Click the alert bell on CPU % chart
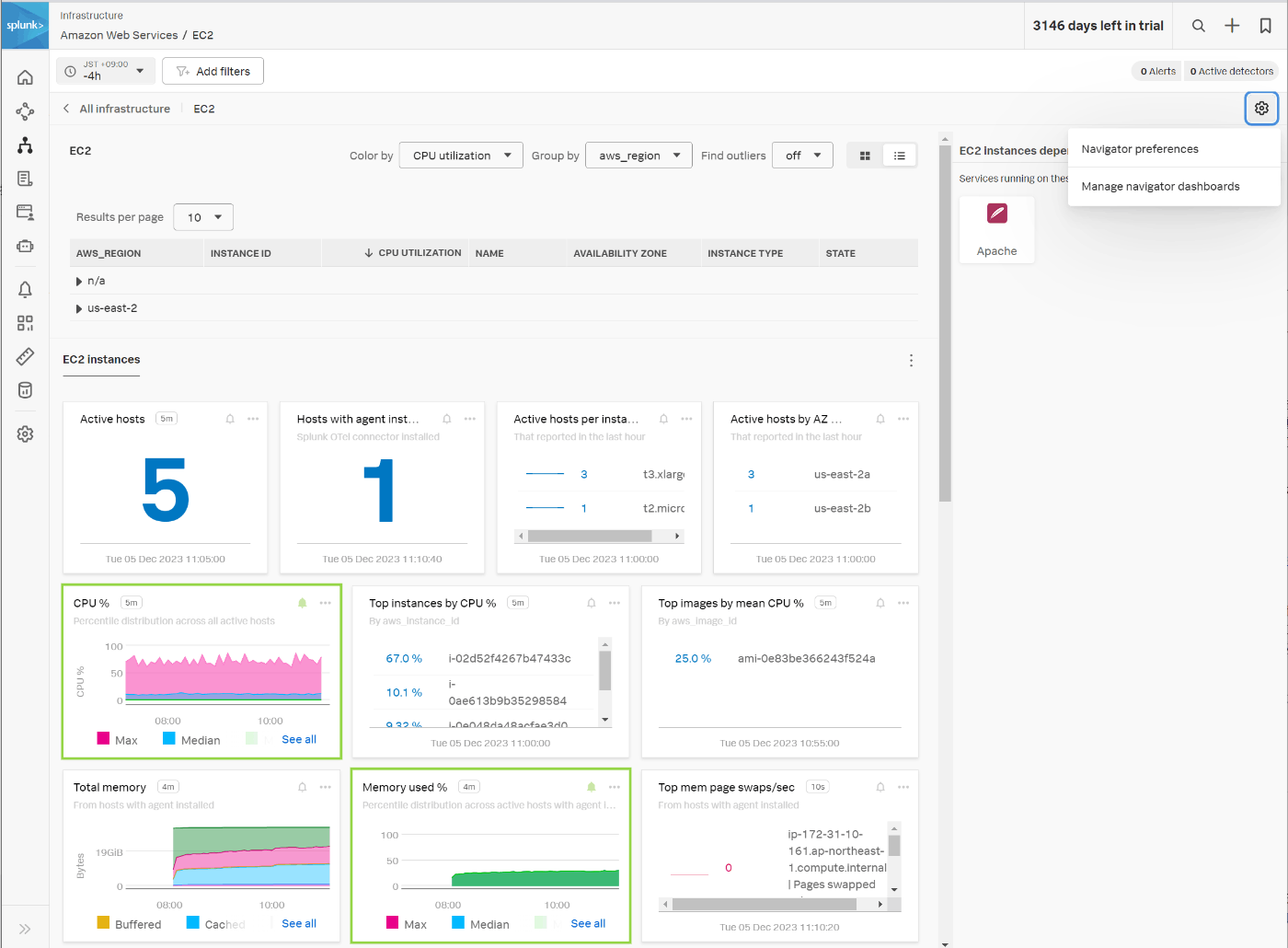Image resolution: width=1288 pixels, height=948 pixels. (x=302, y=603)
